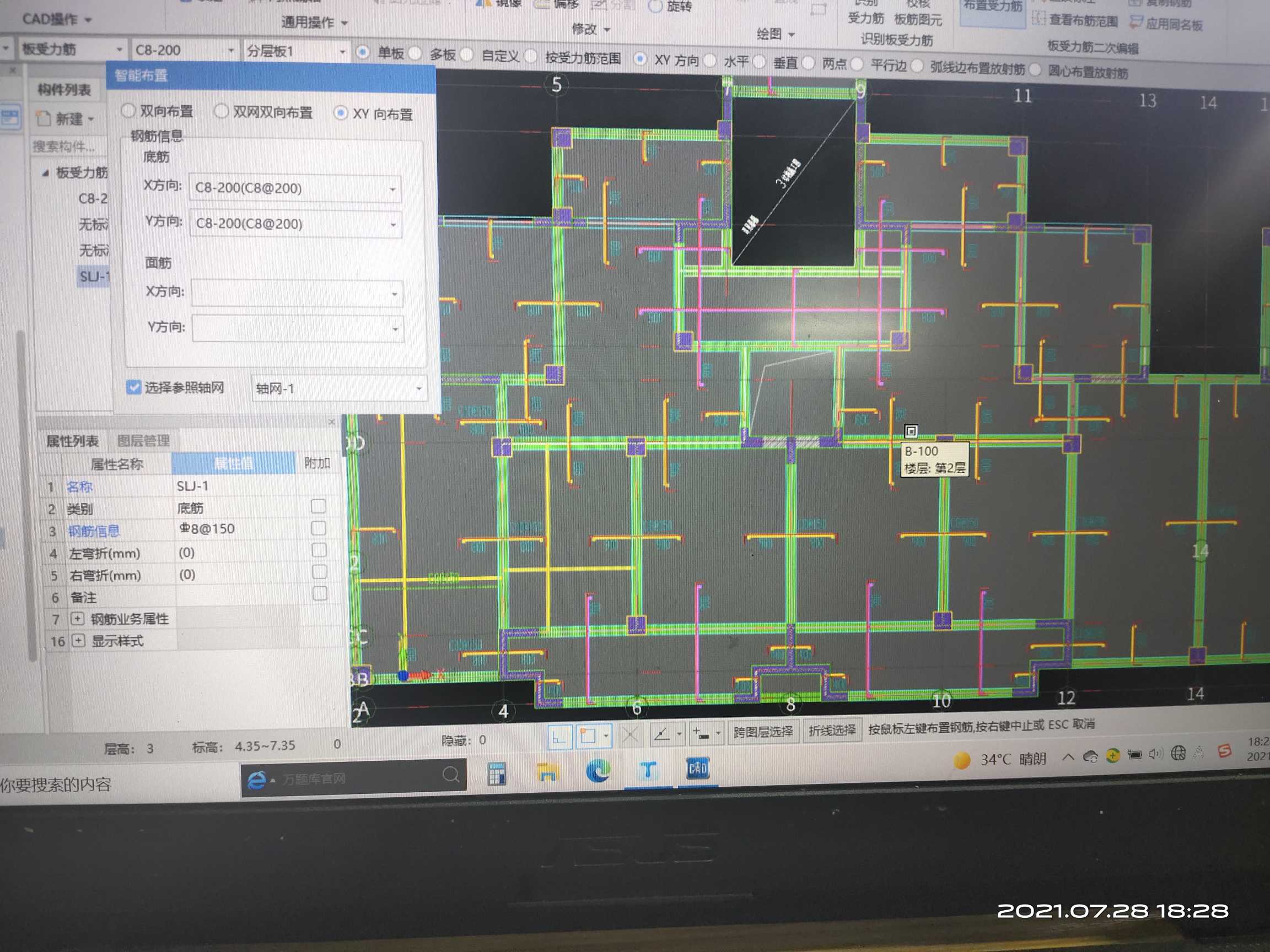Expand 钢筋业务属性 row

(x=77, y=618)
